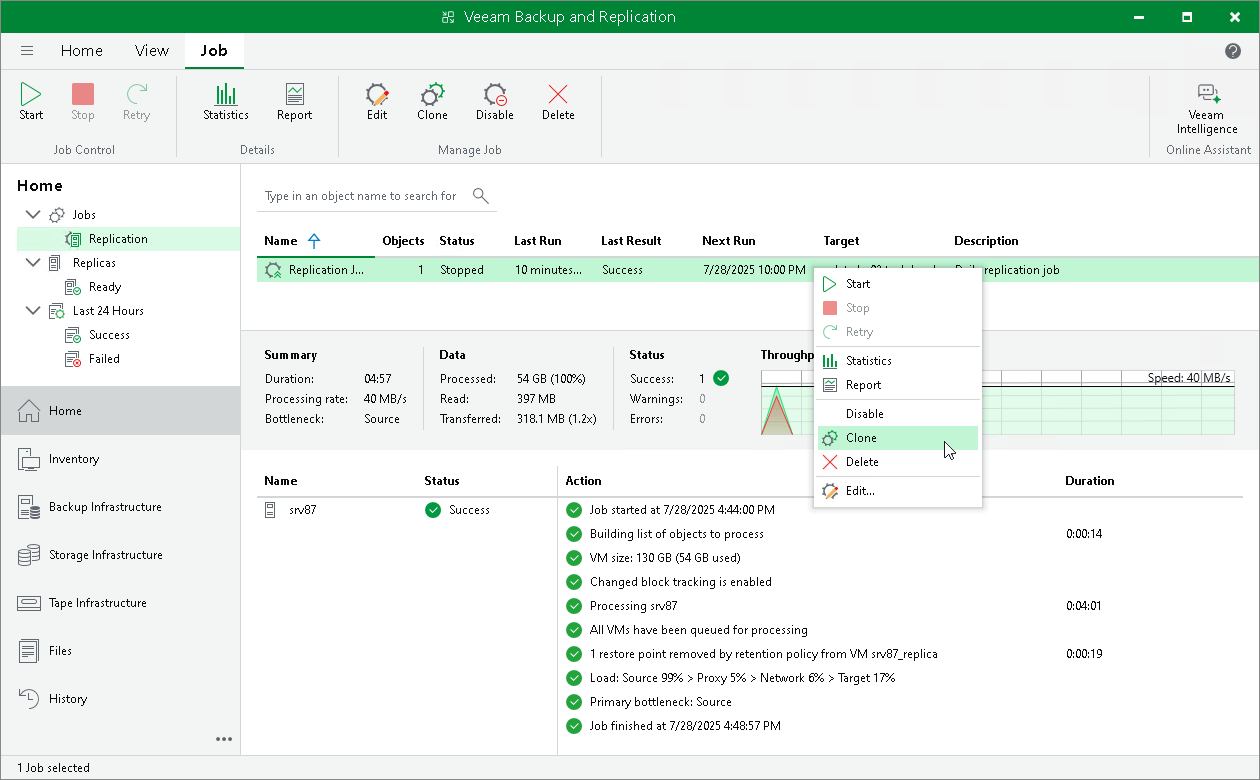Switch to the View ribbon tab

[x=152, y=51]
